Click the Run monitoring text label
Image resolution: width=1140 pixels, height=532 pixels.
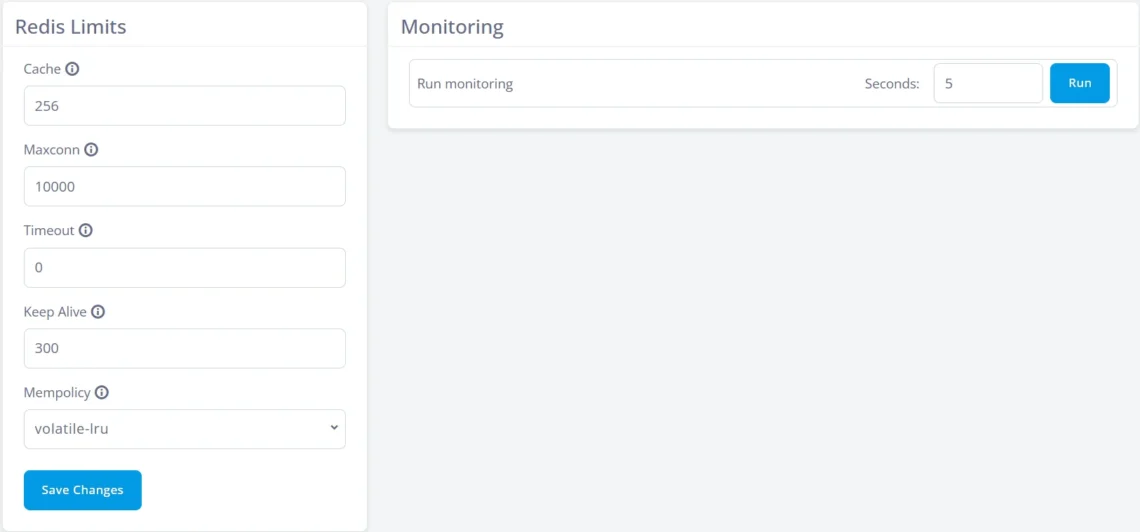click(465, 84)
